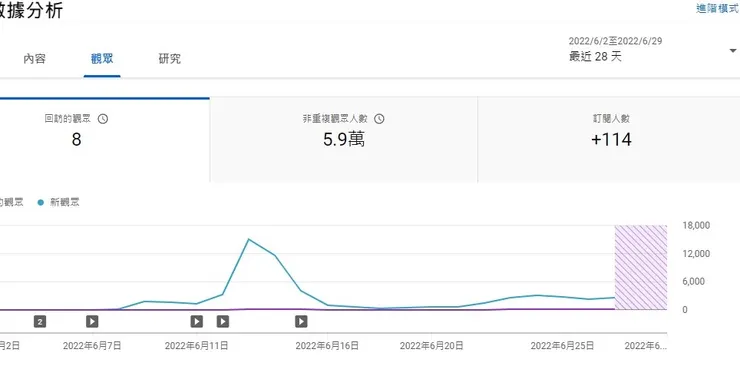Viewport: 740px width, 375px height.
Task: Click the 2022/6/2至2022/6/29 date text
Action: [615, 41]
